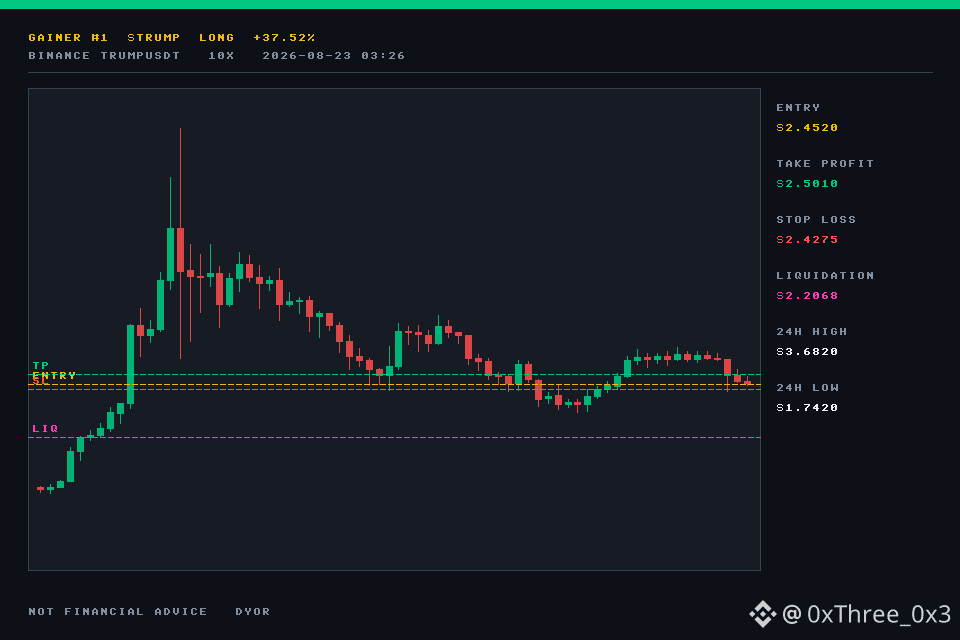960x640 pixels.
Task: Click the LONG position label
Action: click(217, 38)
